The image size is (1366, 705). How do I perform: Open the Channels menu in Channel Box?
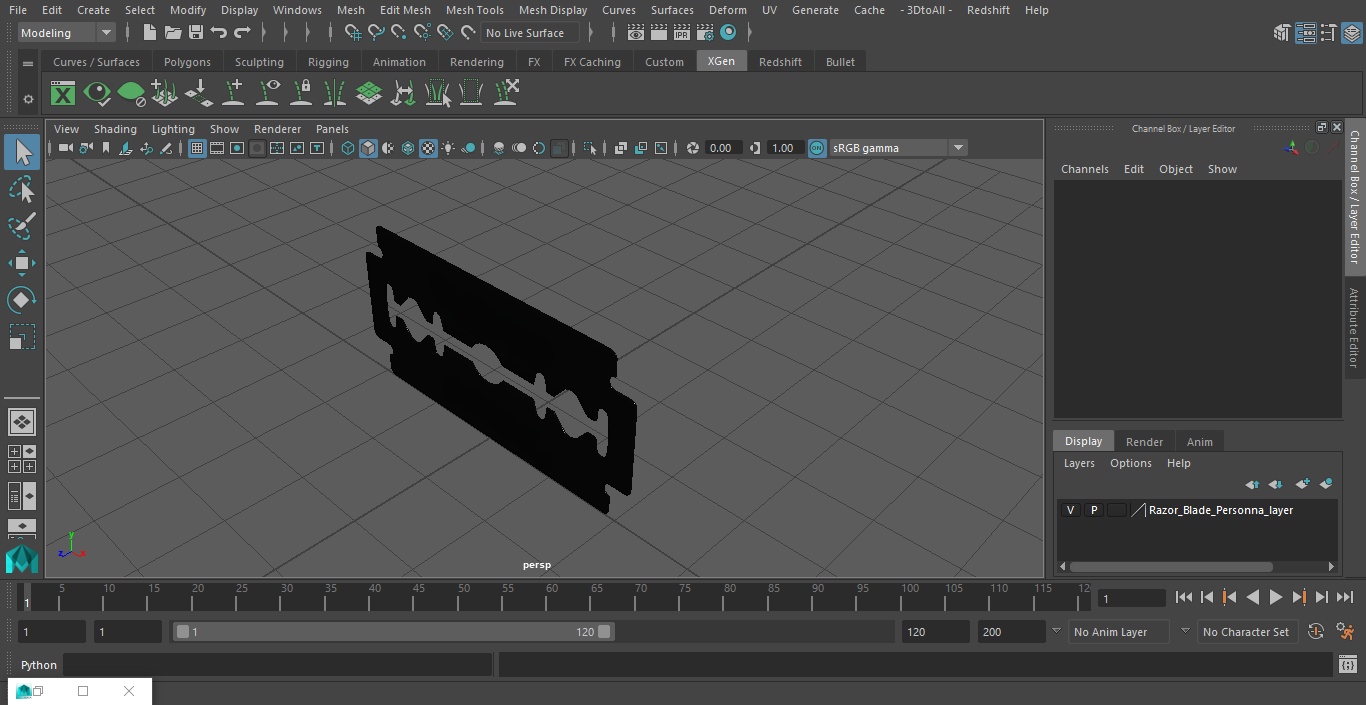pos(1084,169)
